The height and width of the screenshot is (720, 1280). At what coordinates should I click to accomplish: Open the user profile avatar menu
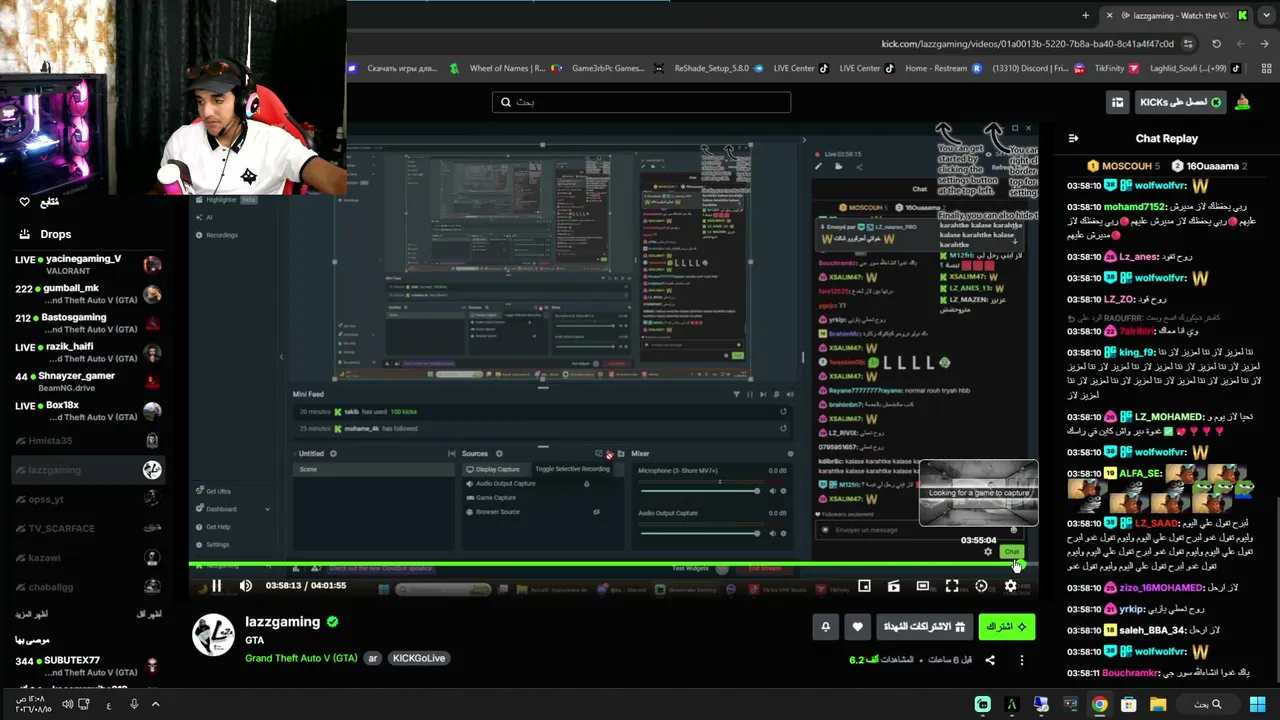point(1243,102)
